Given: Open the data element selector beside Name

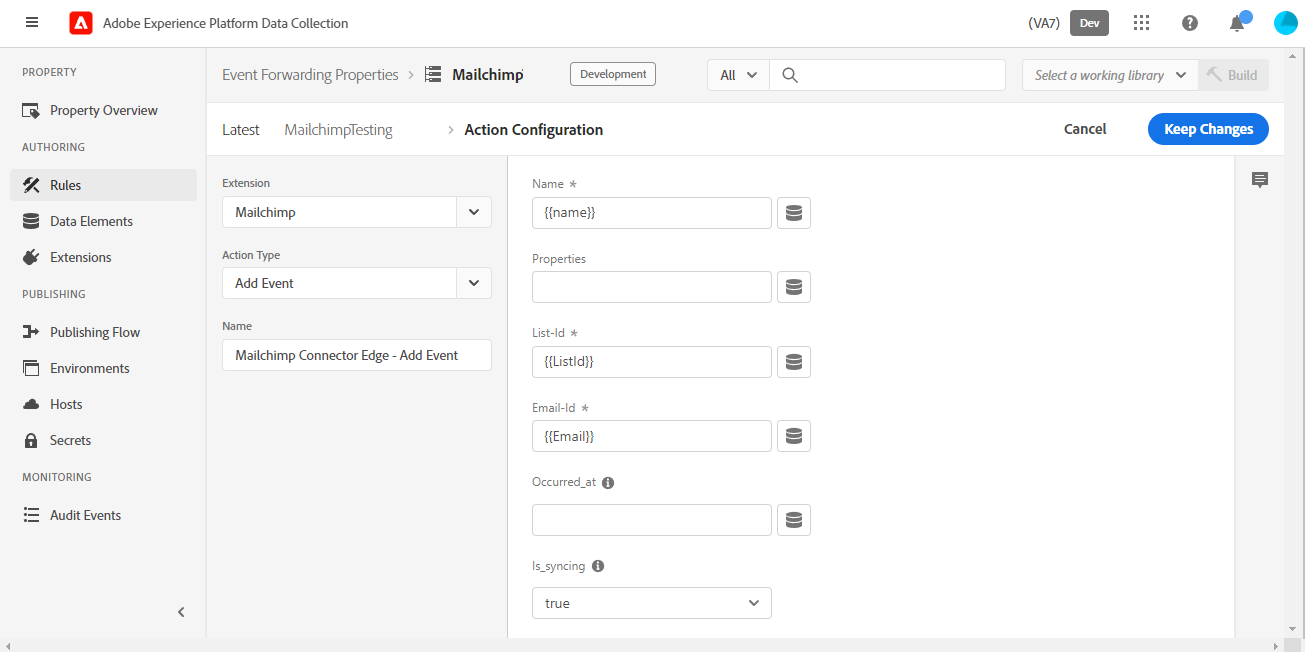Looking at the screenshot, I should [x=793, y=212].
